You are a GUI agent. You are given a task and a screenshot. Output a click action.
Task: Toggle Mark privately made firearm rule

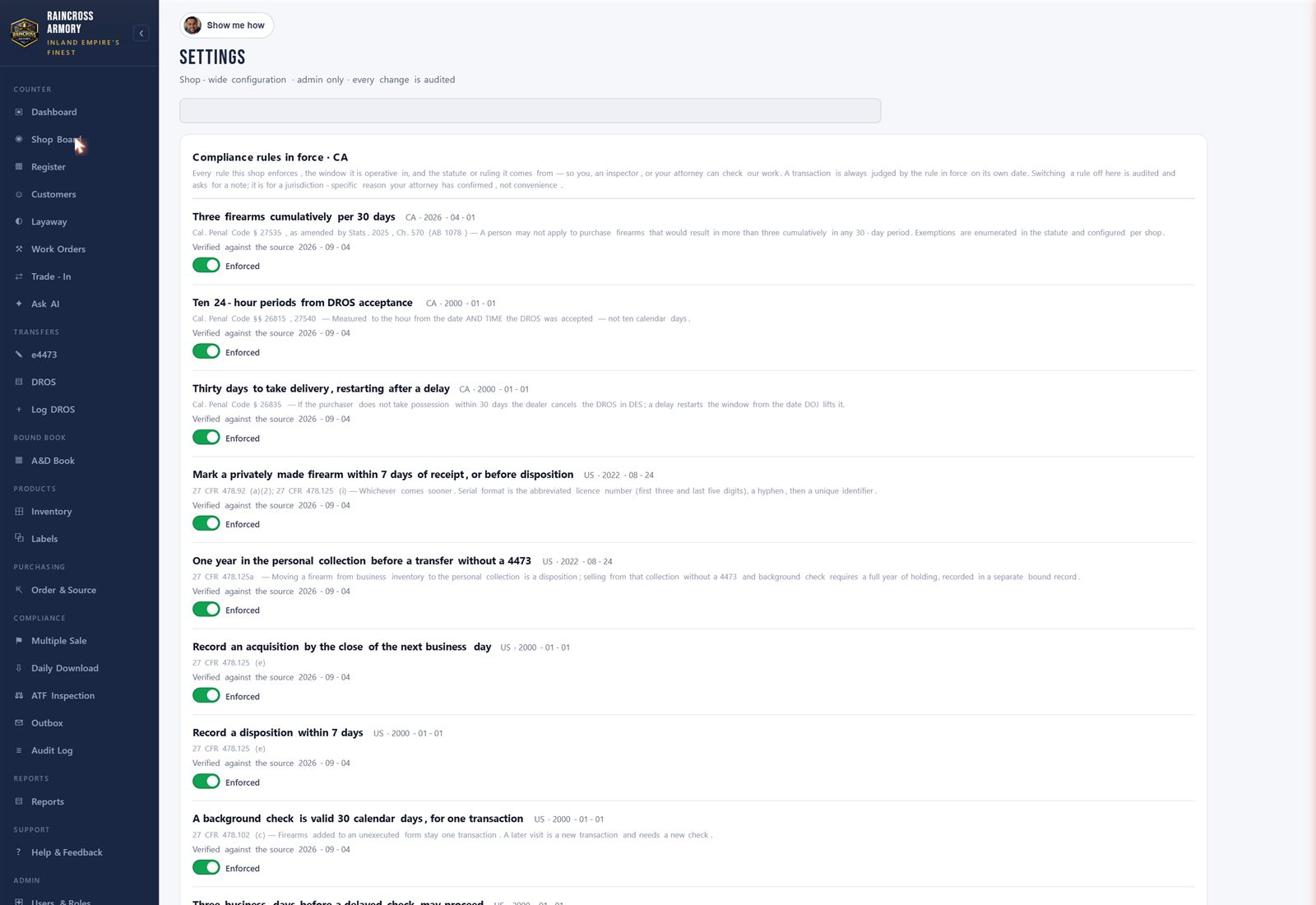click(206, 523)
